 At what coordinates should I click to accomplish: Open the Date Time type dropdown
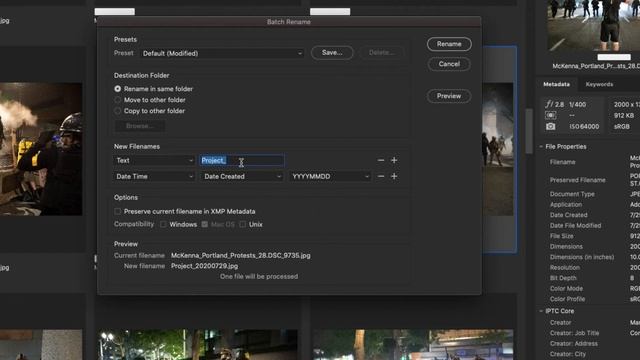pos(154,176)
